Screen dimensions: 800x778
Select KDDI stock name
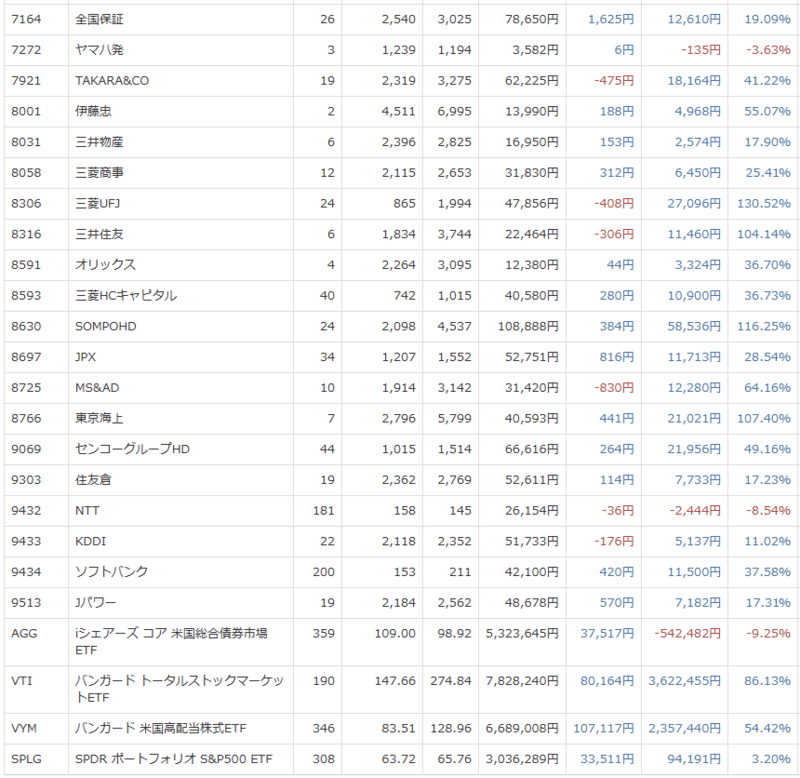coord(90,541)
